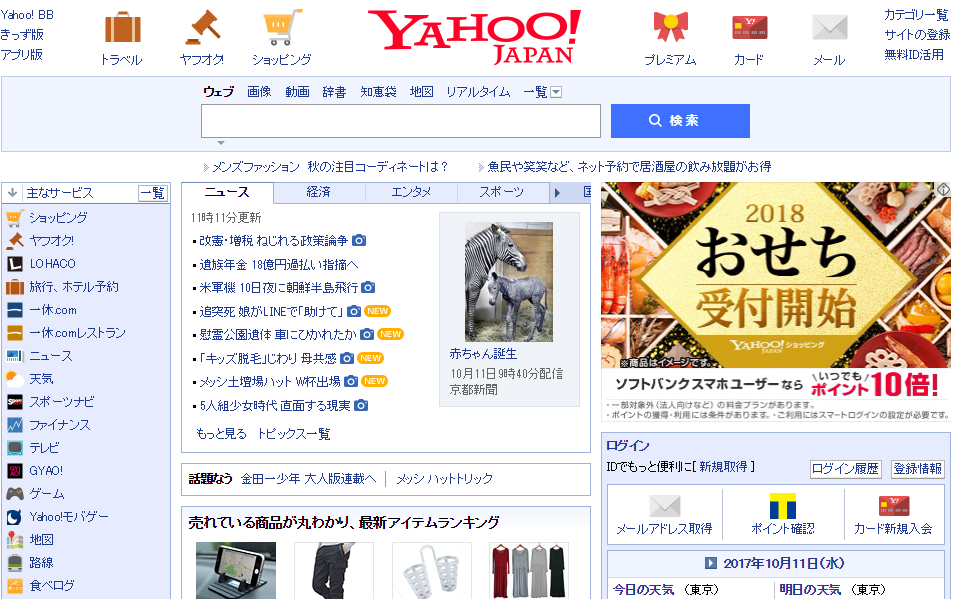Open スポーツナビ from the sidebar icons
Viewport: 953px width, 599px height.
tap(15, 402)
